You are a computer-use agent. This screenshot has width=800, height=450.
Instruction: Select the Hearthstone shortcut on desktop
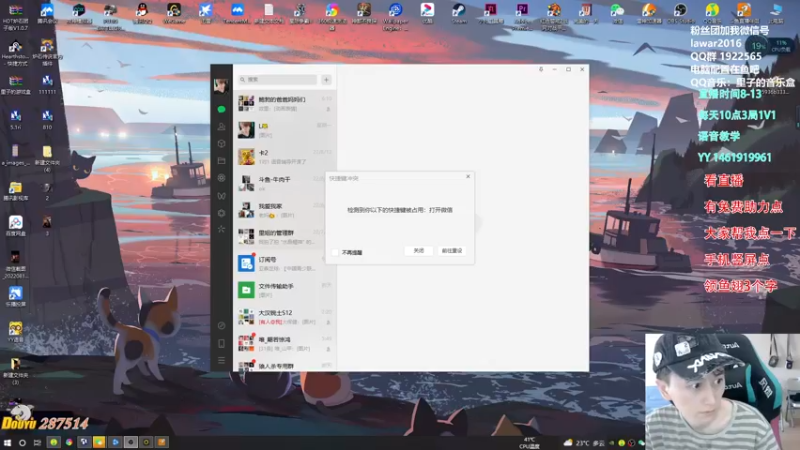click(x=15, y=53)
